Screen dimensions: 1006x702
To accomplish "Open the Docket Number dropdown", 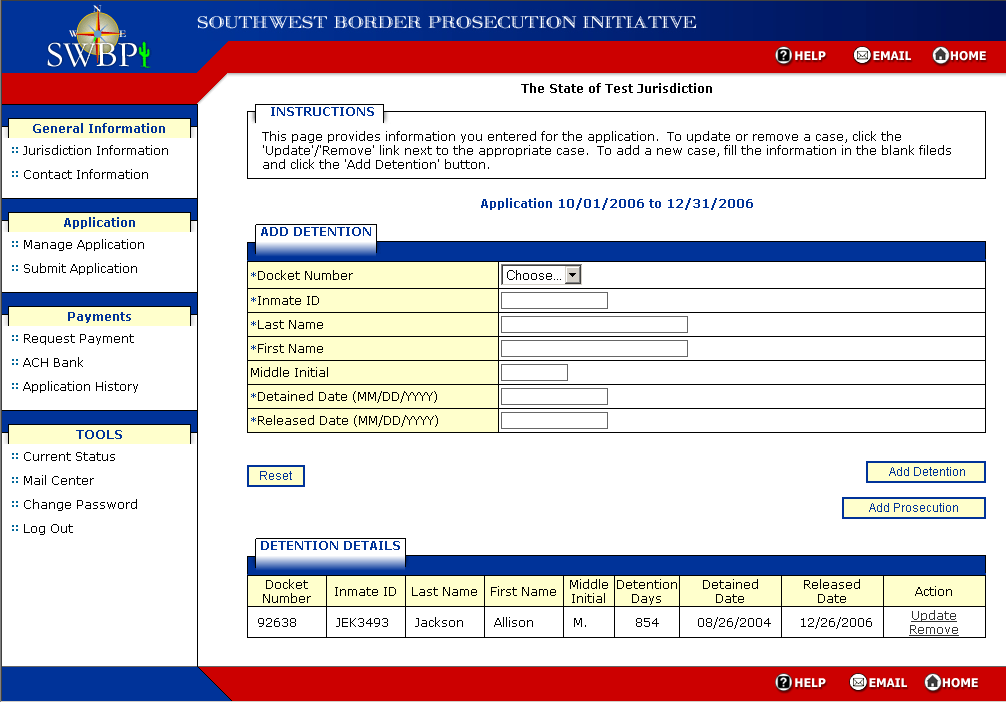I will [x=541, y=275].
